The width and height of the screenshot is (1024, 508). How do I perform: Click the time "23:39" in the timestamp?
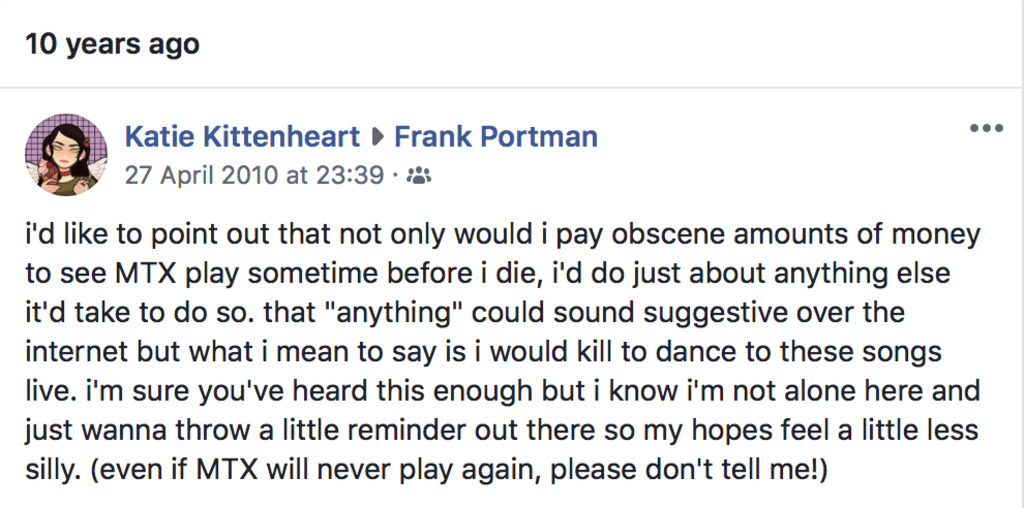coord(350,175)
